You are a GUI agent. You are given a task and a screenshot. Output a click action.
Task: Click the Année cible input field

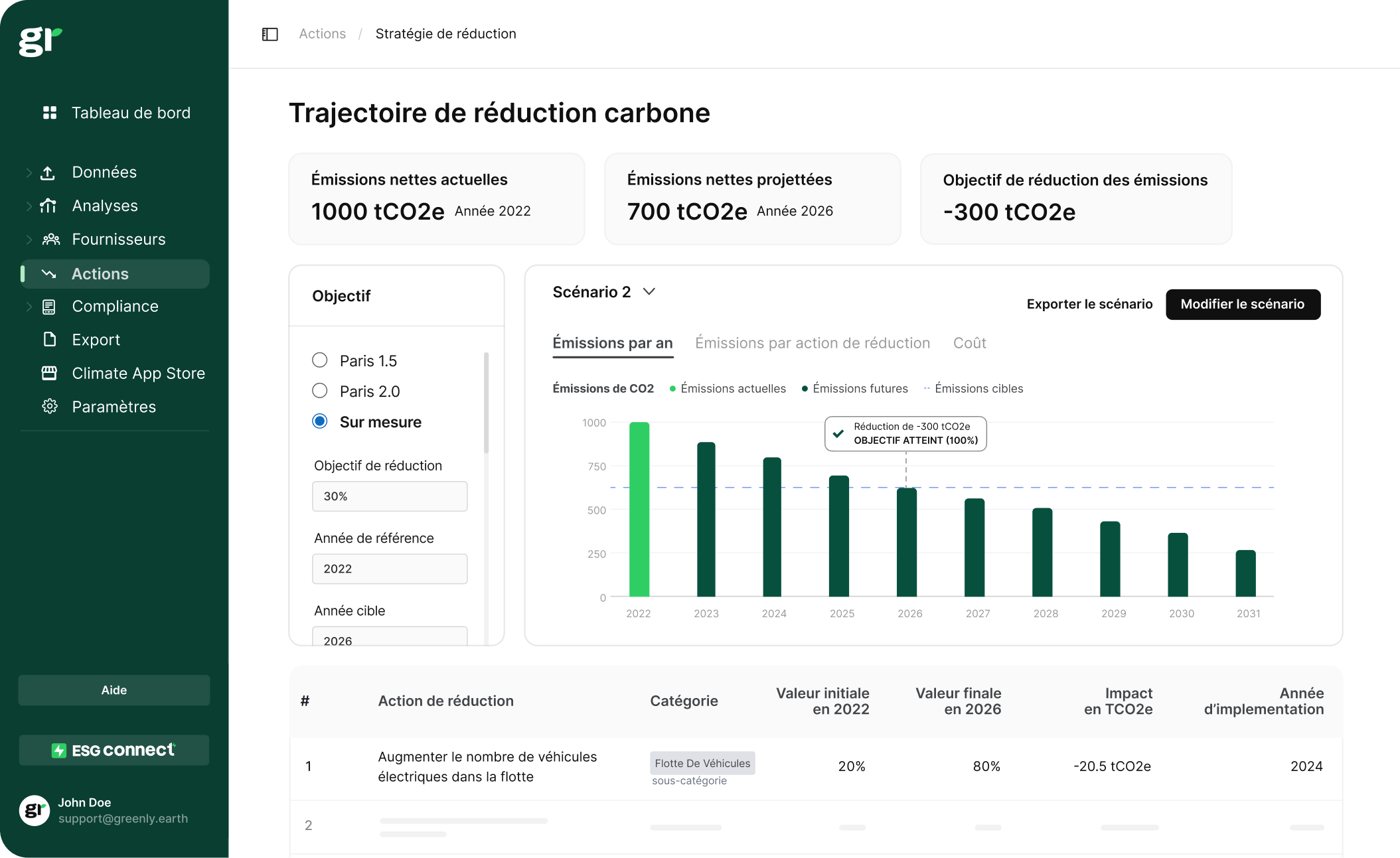coord(389,641)
